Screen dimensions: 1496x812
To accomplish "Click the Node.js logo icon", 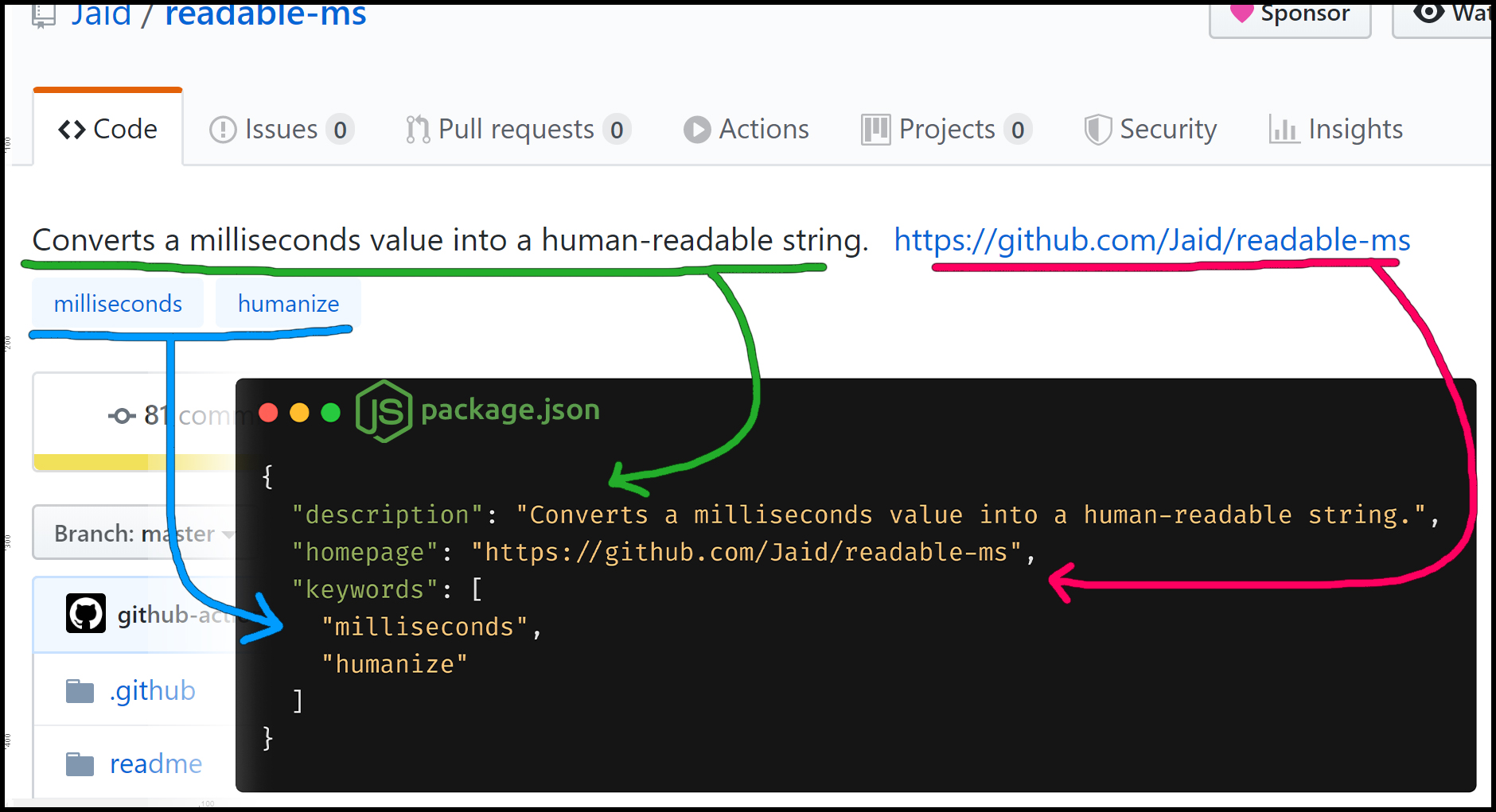I will [384, 411].
